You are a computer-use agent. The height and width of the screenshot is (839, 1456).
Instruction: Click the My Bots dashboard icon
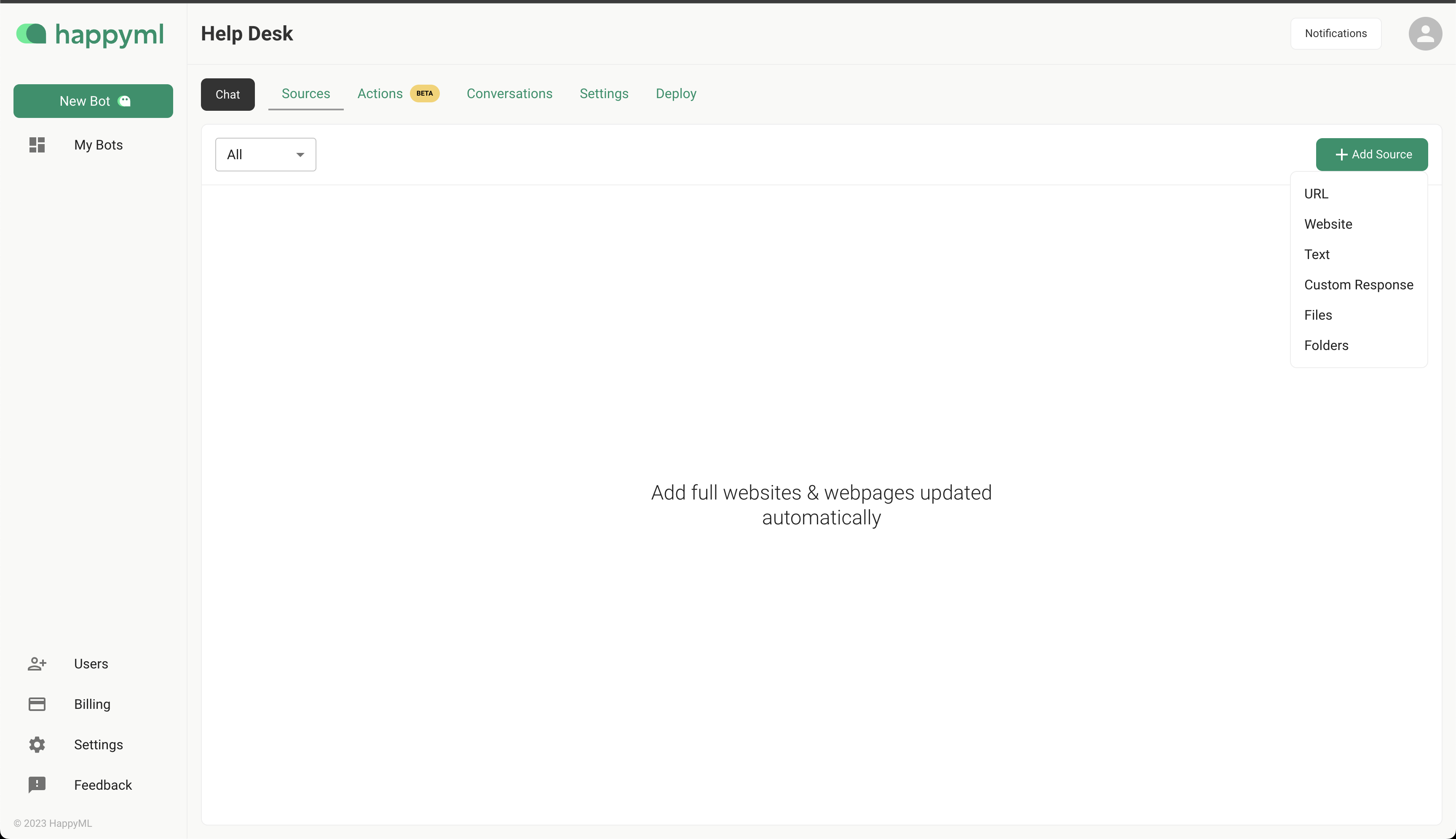(36, 144)
